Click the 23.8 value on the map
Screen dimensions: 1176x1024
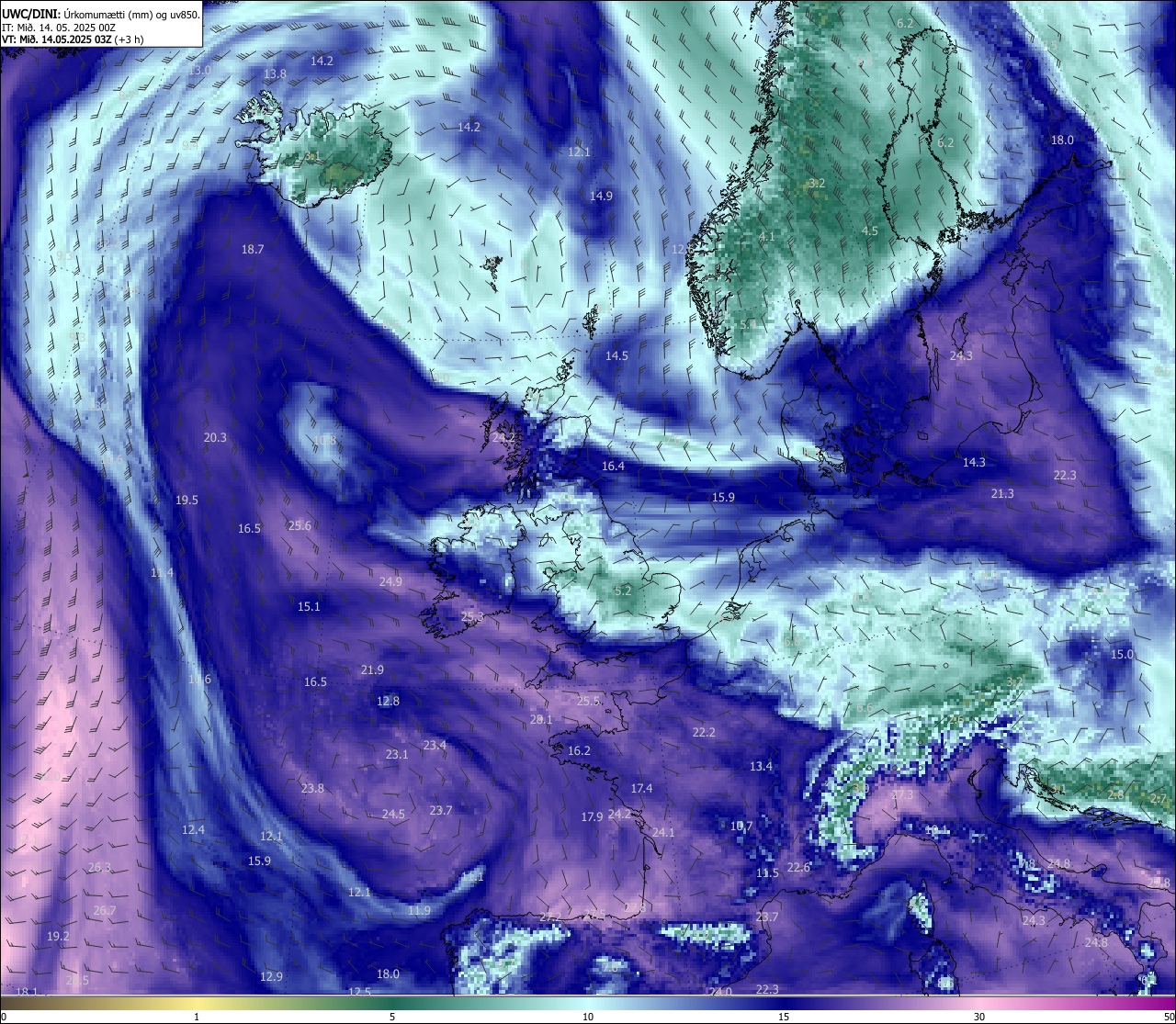coord(312,788)
